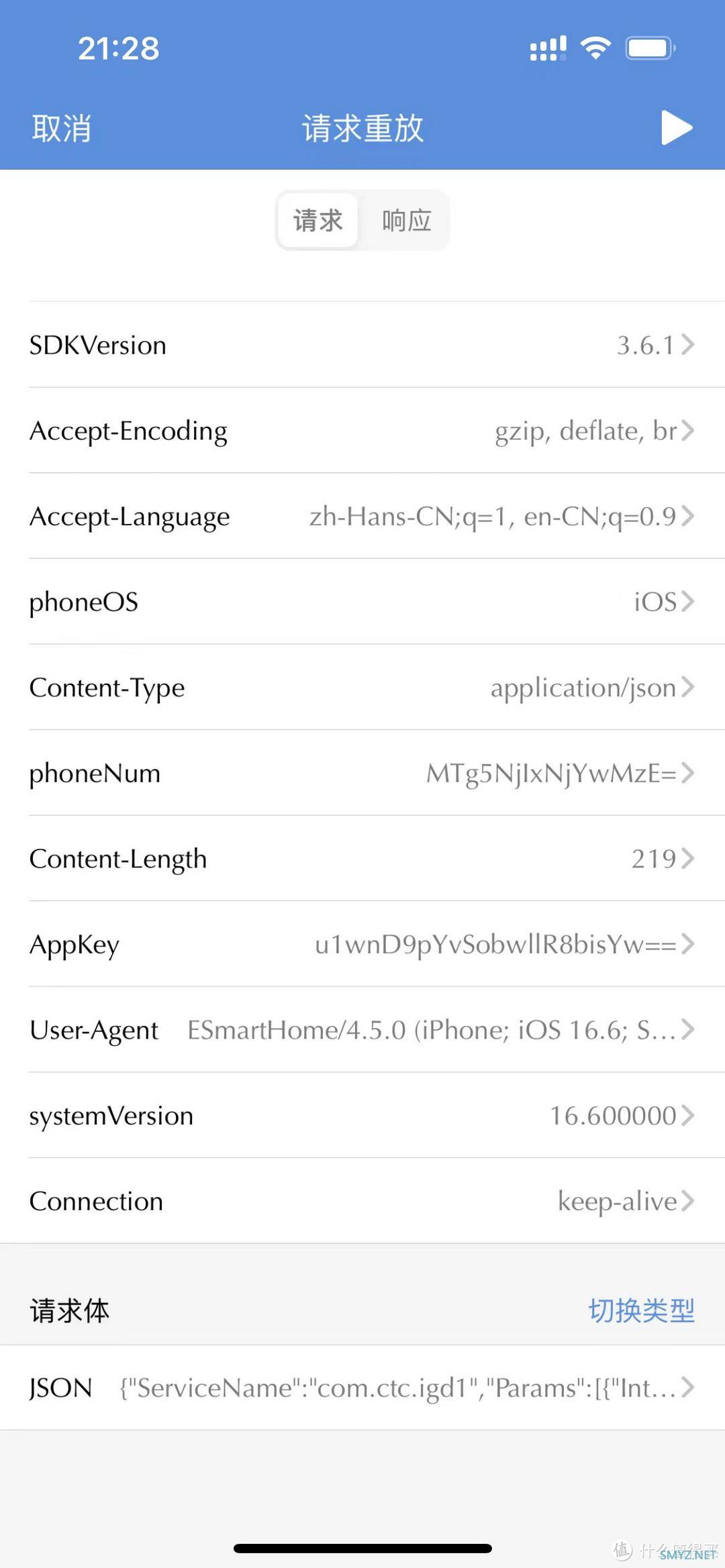Open the Accept-Encoding header row

point(362,430)
